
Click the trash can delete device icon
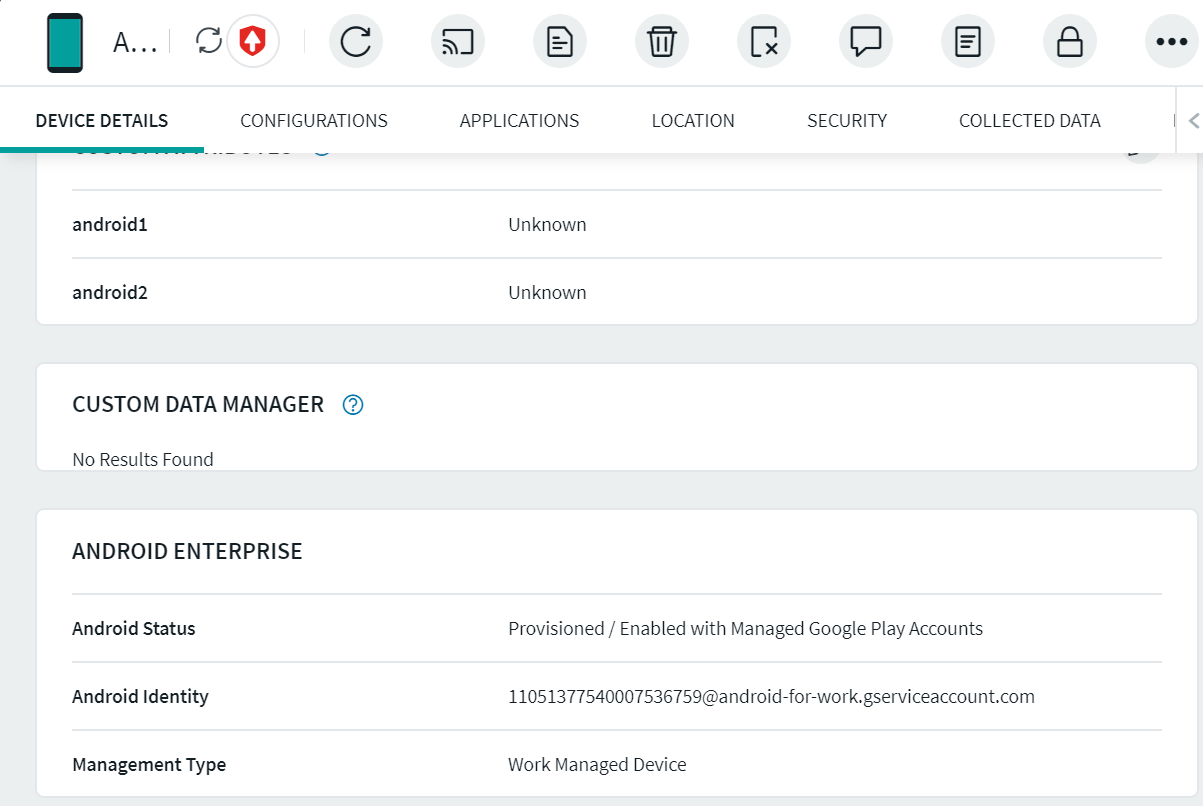[x=662, y=42]
